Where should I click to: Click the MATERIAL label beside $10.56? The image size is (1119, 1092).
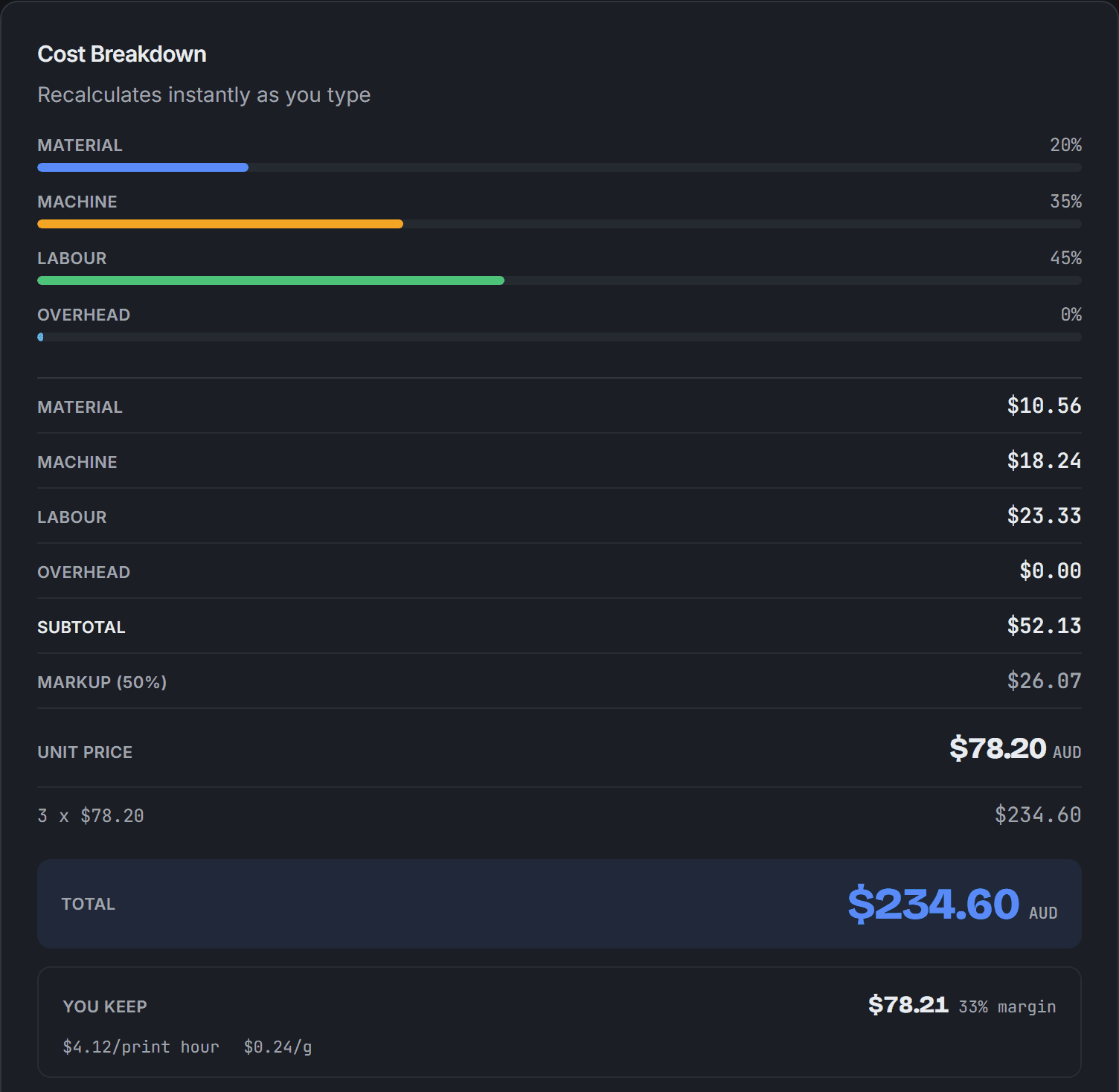80,407
